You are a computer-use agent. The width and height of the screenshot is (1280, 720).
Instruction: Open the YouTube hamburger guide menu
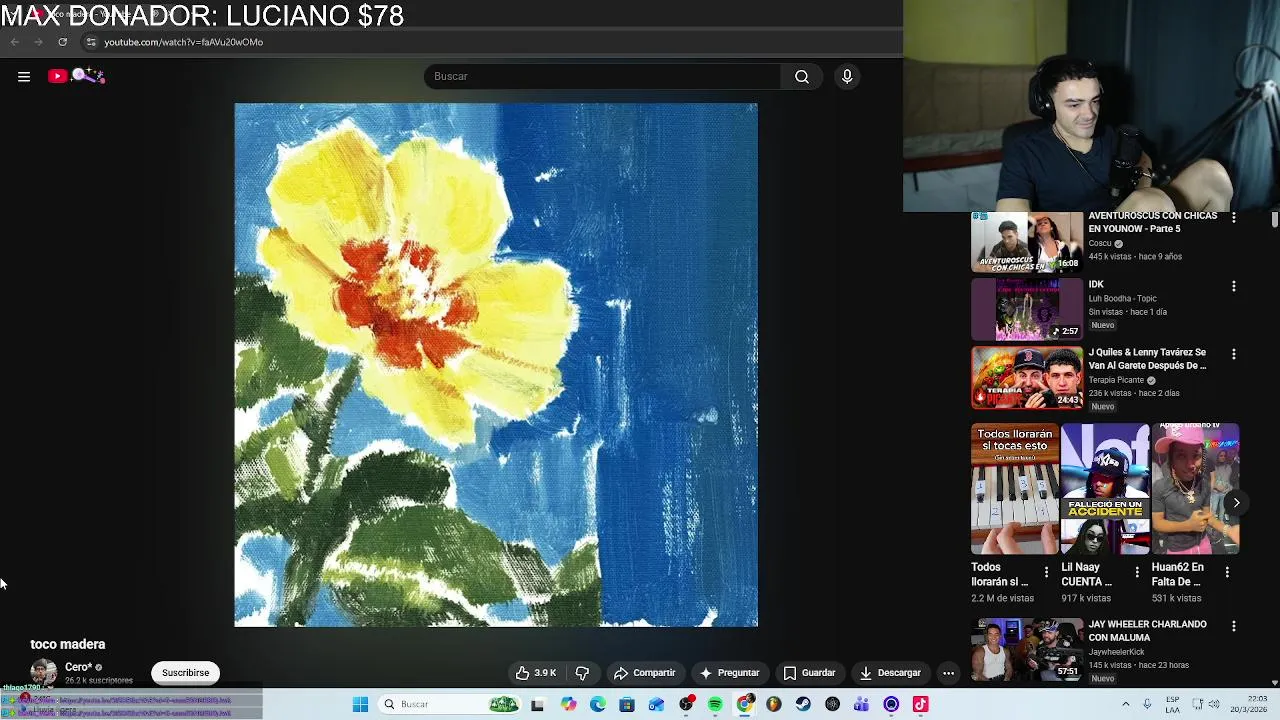tap(24, 76)
